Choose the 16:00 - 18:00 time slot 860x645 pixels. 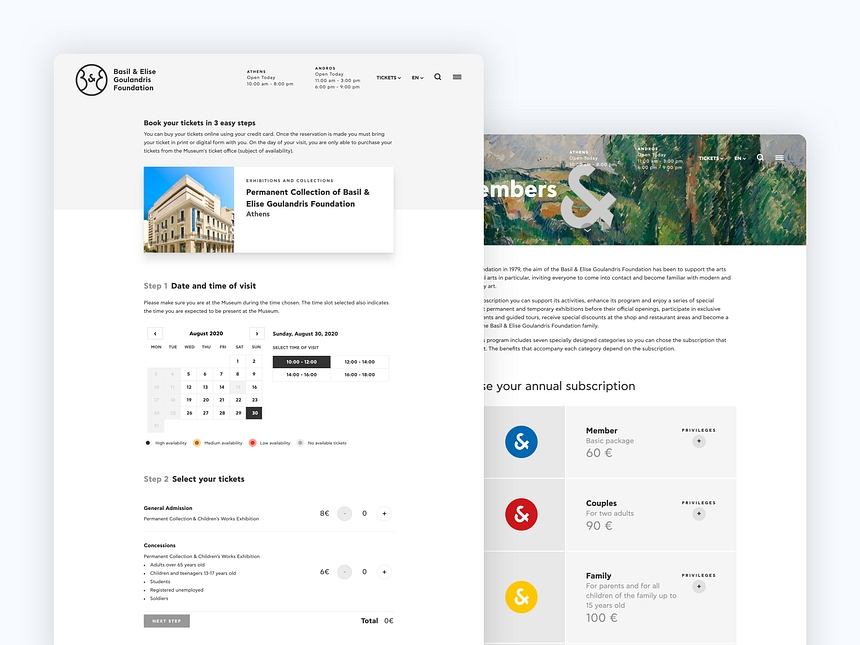coord(359,374)
